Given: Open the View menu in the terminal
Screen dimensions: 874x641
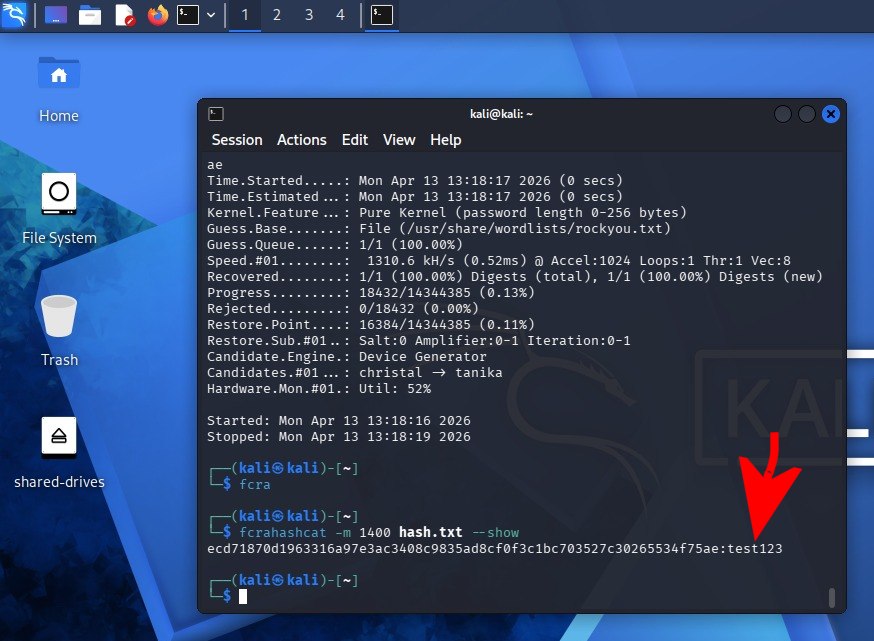Looking at the screenshot, I should point(399,140).
